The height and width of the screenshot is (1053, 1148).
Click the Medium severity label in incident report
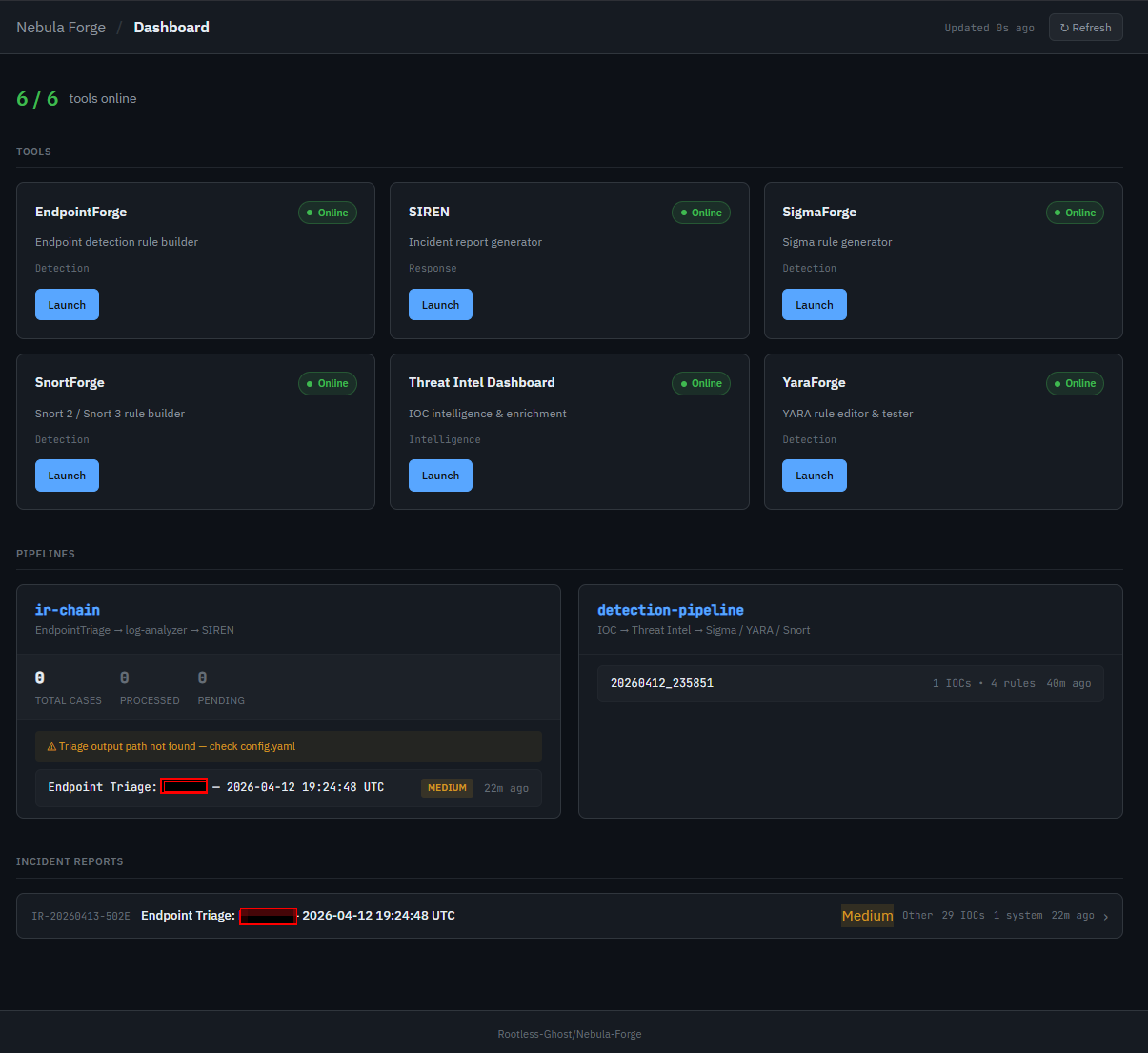coord(867,916)
